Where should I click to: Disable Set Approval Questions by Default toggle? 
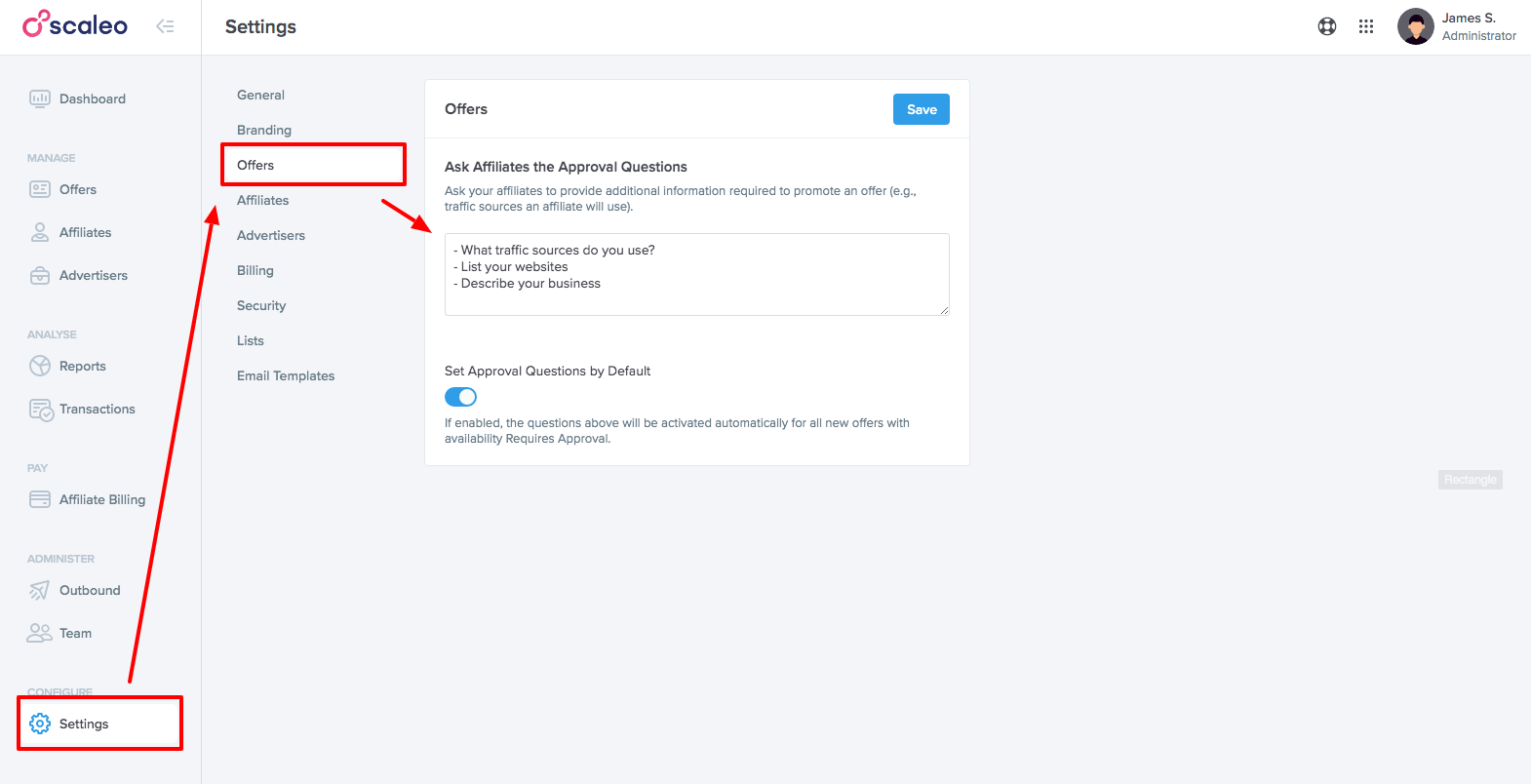[460, 397]
